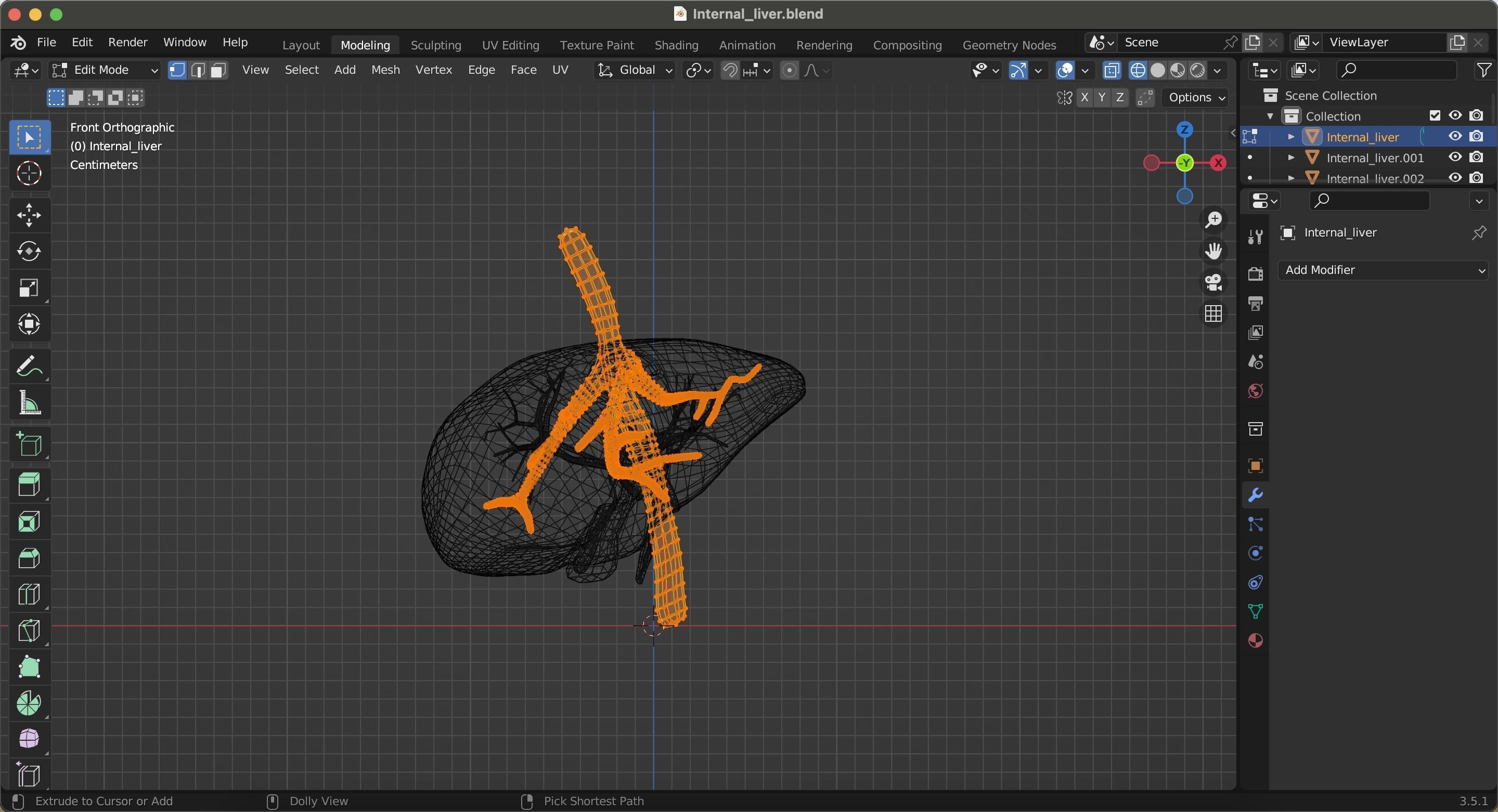1498x812 pixels.
Task: Activate the 3D Cursor tool
Action: (x=29, y=173)
